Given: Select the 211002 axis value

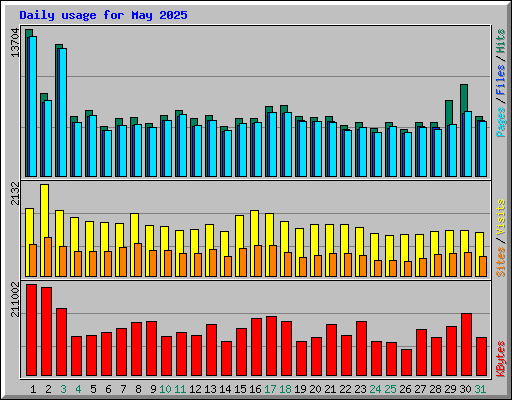Looking at the screenshot, I should click(x=15, y=299).
